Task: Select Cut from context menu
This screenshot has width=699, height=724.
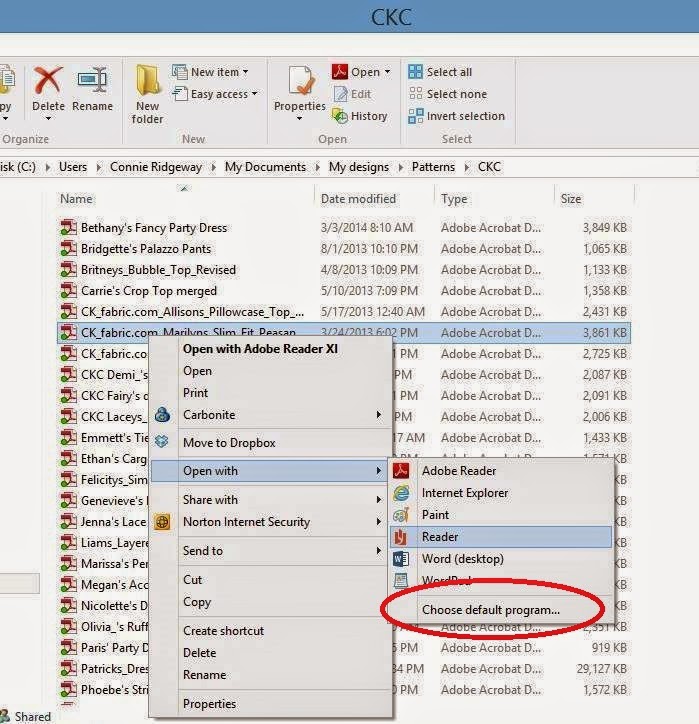Action: point(193,580)
